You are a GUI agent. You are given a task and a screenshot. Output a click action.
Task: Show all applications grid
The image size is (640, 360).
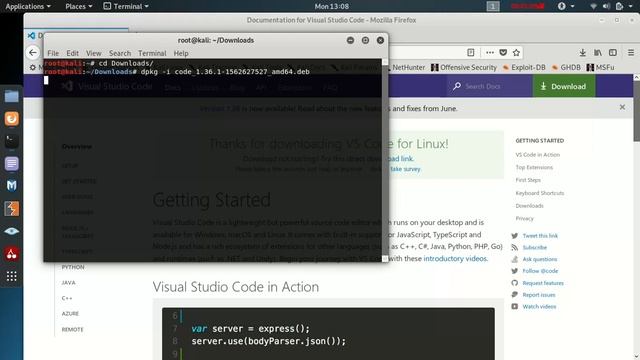tap(11, 276)
